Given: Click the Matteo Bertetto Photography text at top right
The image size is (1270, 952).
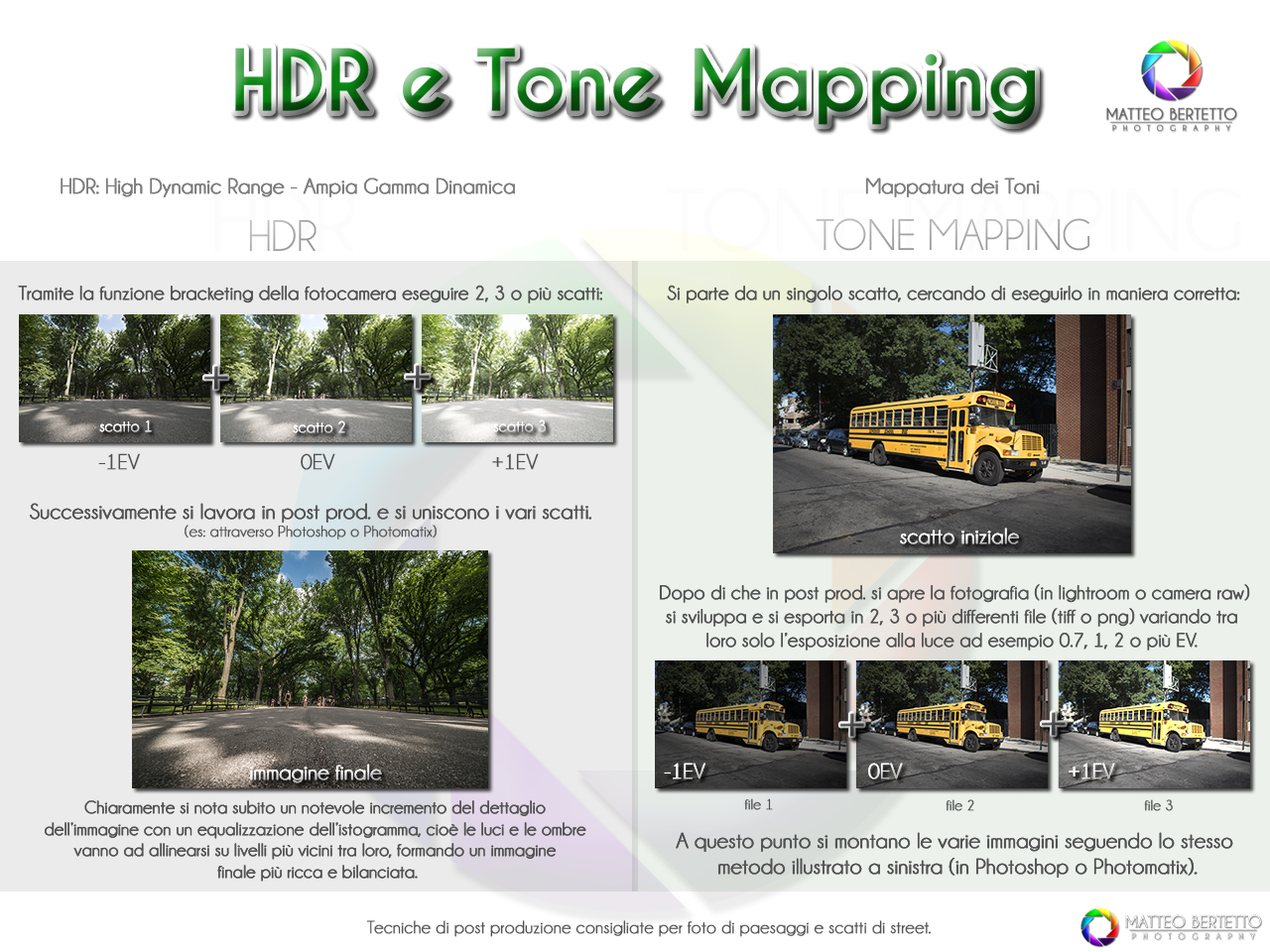Looking at the screenshot, I should [x=1171, y=118].
